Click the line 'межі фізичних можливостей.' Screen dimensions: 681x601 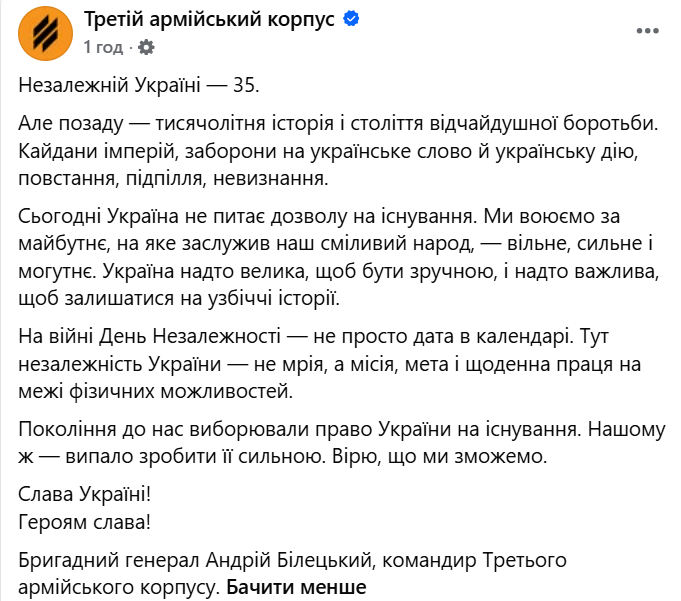pos(155,392)
